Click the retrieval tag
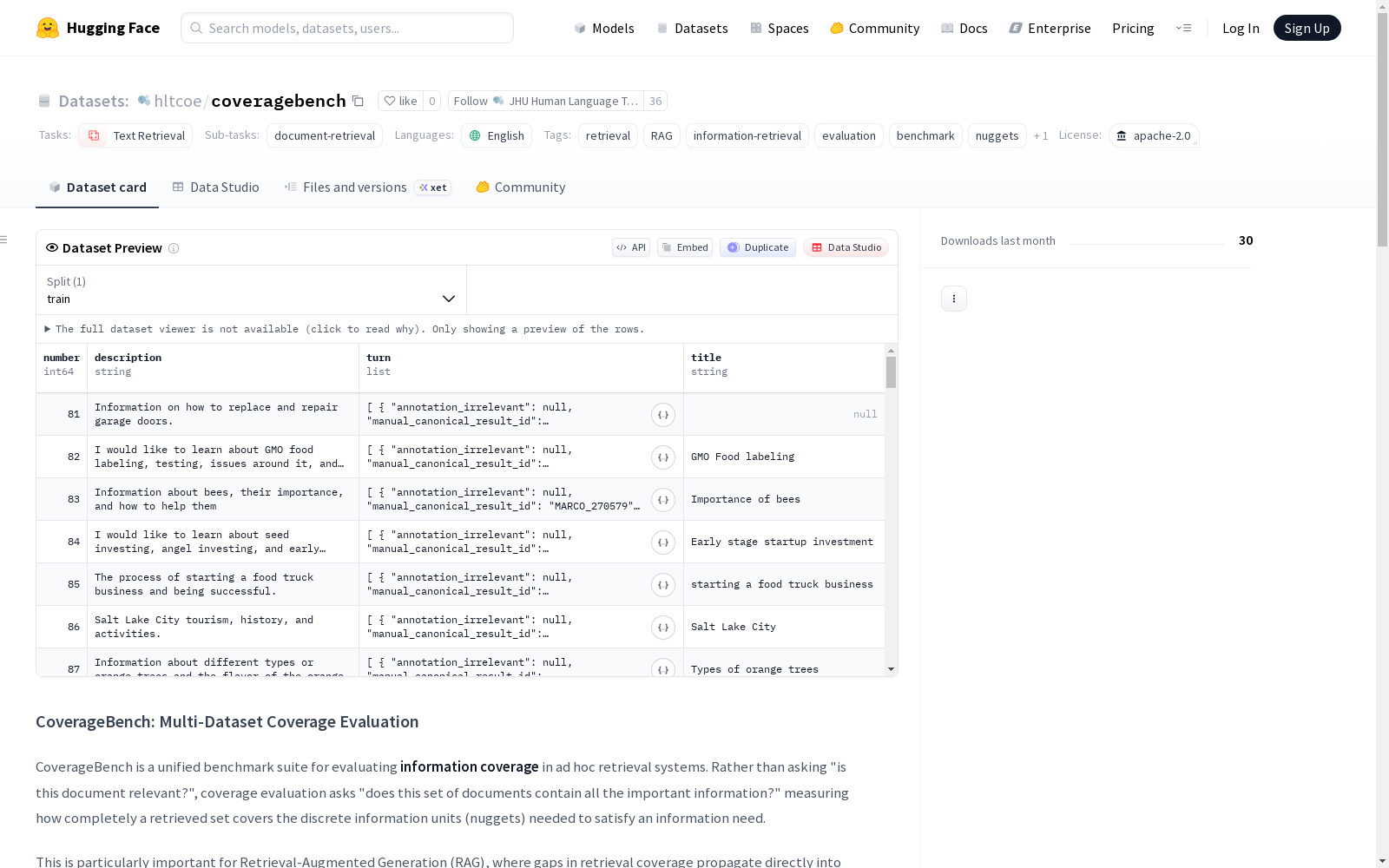The image size is (1389, 868). 608,135
